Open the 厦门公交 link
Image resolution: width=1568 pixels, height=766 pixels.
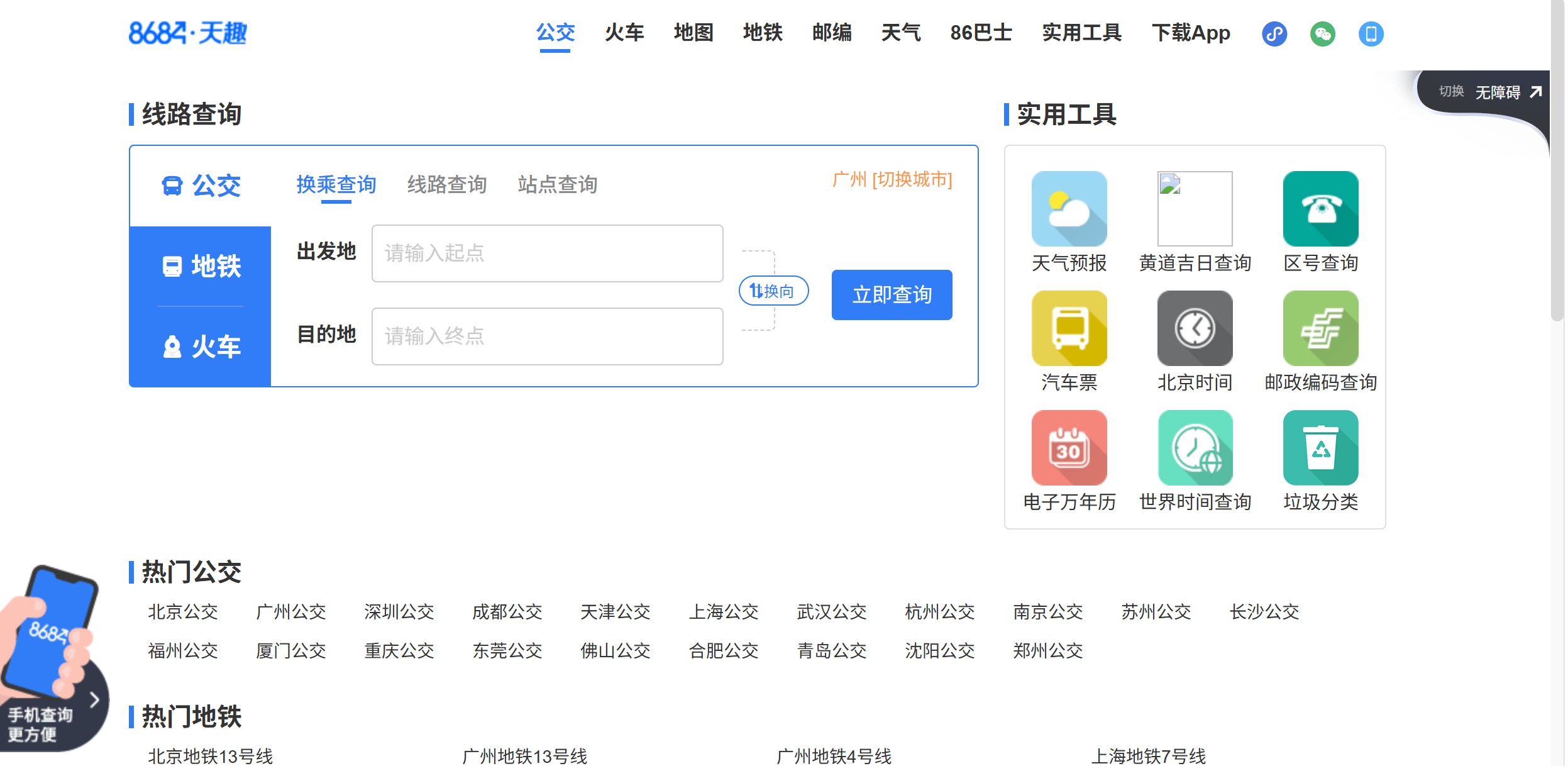pos(291,650)
